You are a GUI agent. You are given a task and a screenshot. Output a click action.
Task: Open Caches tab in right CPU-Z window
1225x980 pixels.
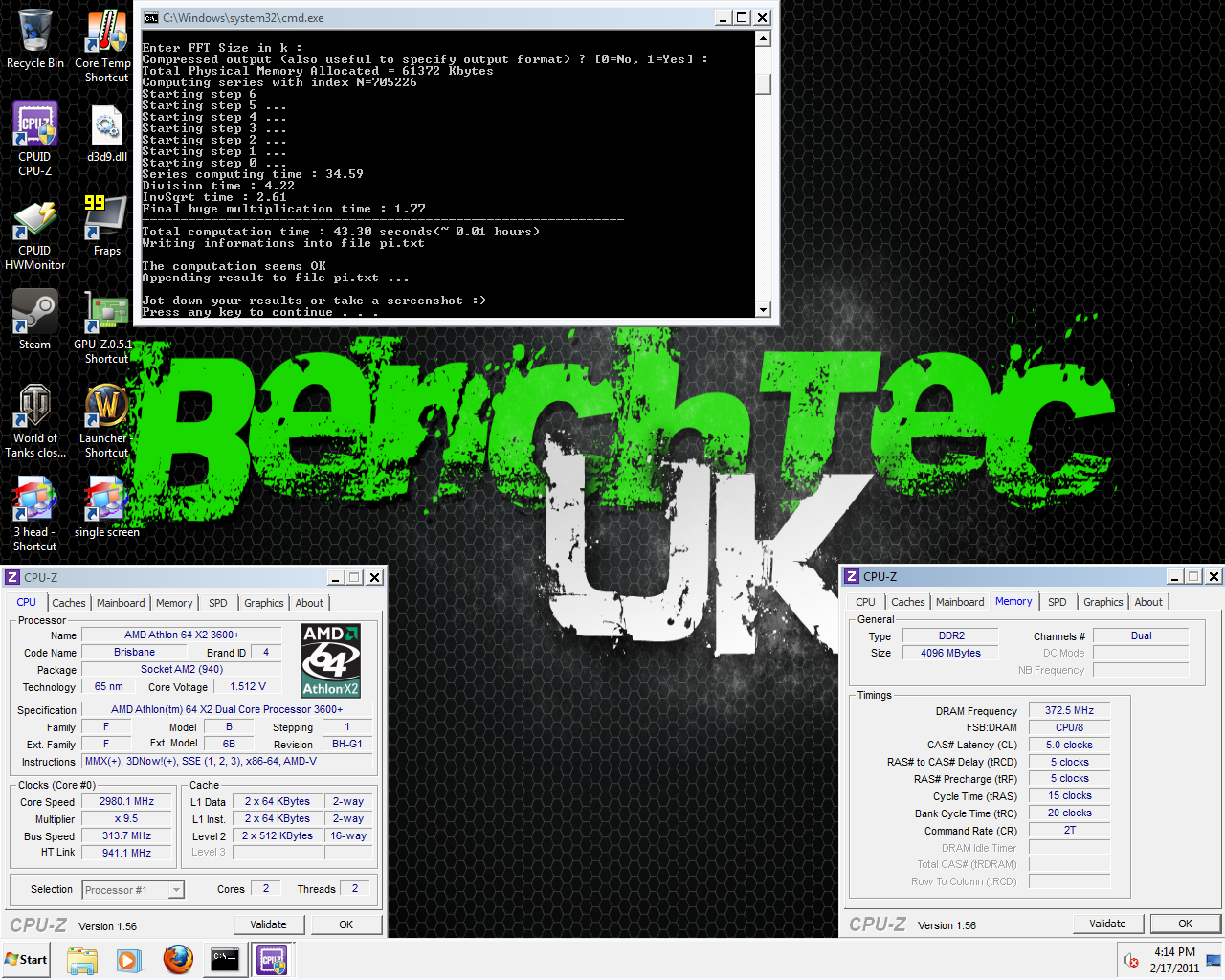pos(908,602)
